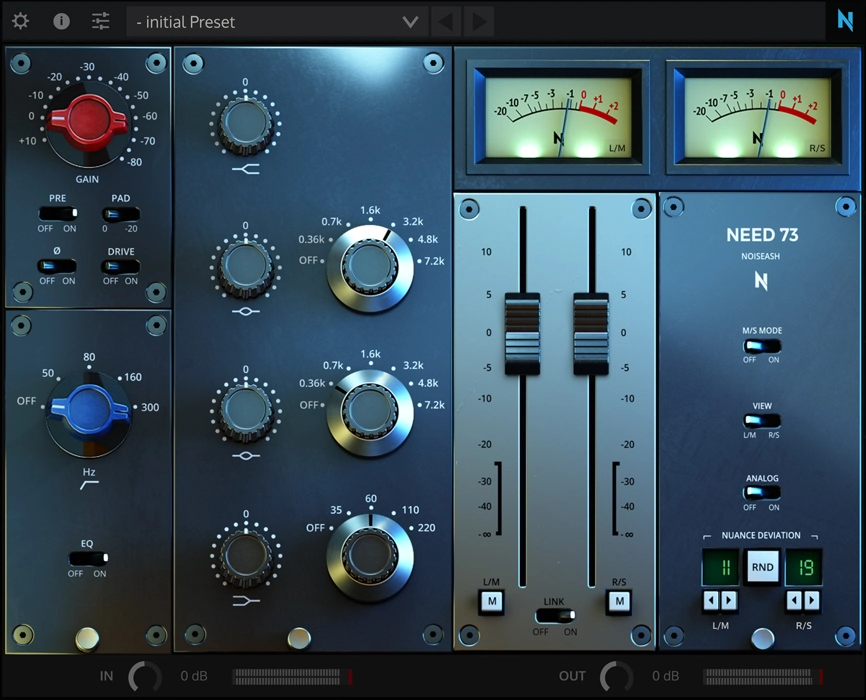Click the NoiseAsh logo at top right
Image resolution: width=866 pixels, height=700 pixels.
[x=843, y=21]
